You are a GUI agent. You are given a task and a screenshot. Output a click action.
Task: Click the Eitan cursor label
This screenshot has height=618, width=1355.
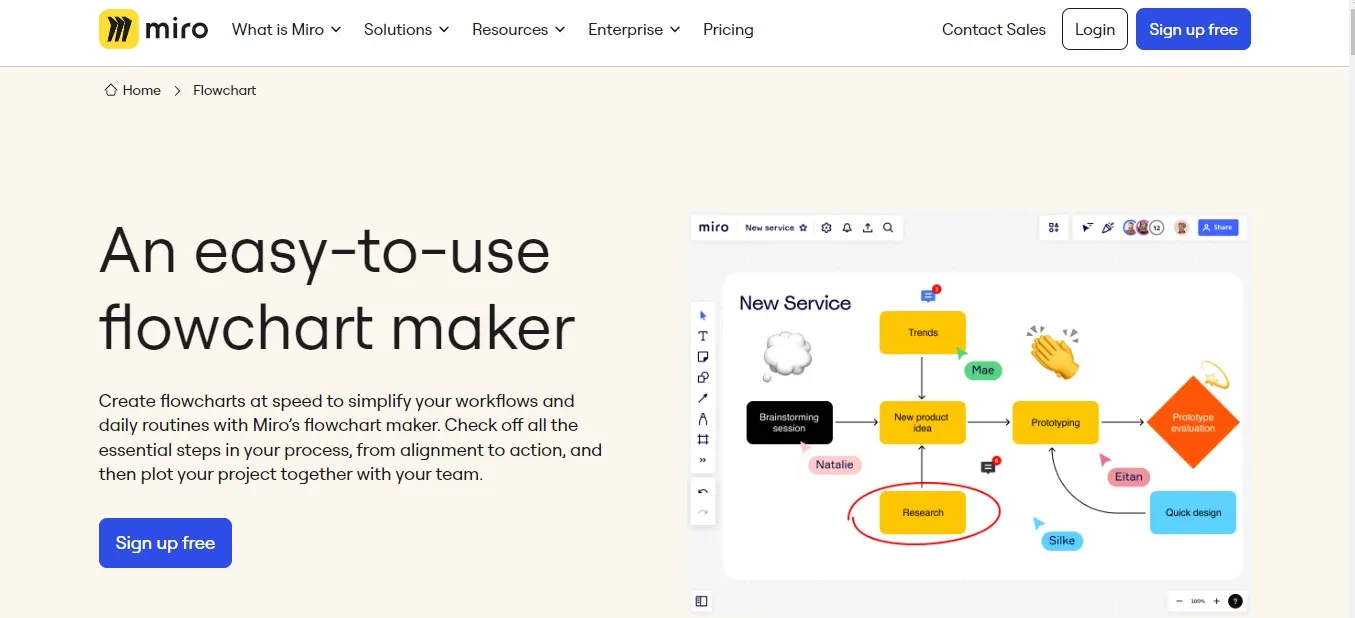click(1128, 476)
